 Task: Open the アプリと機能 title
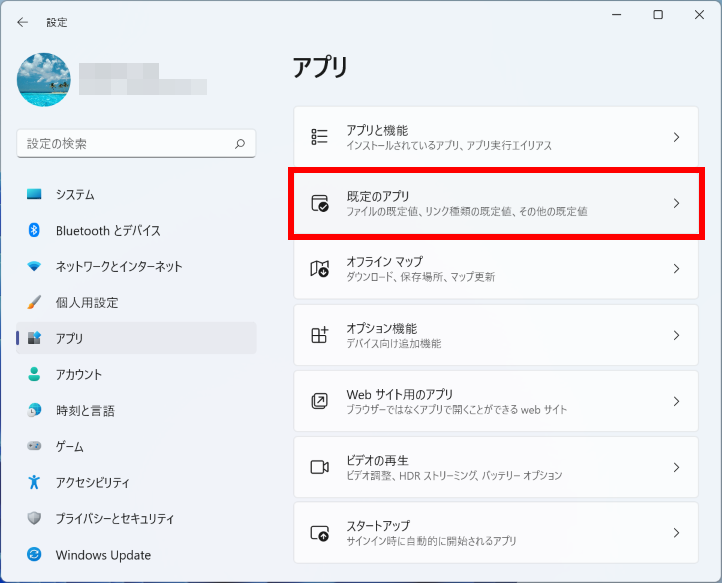coord(377,130)
